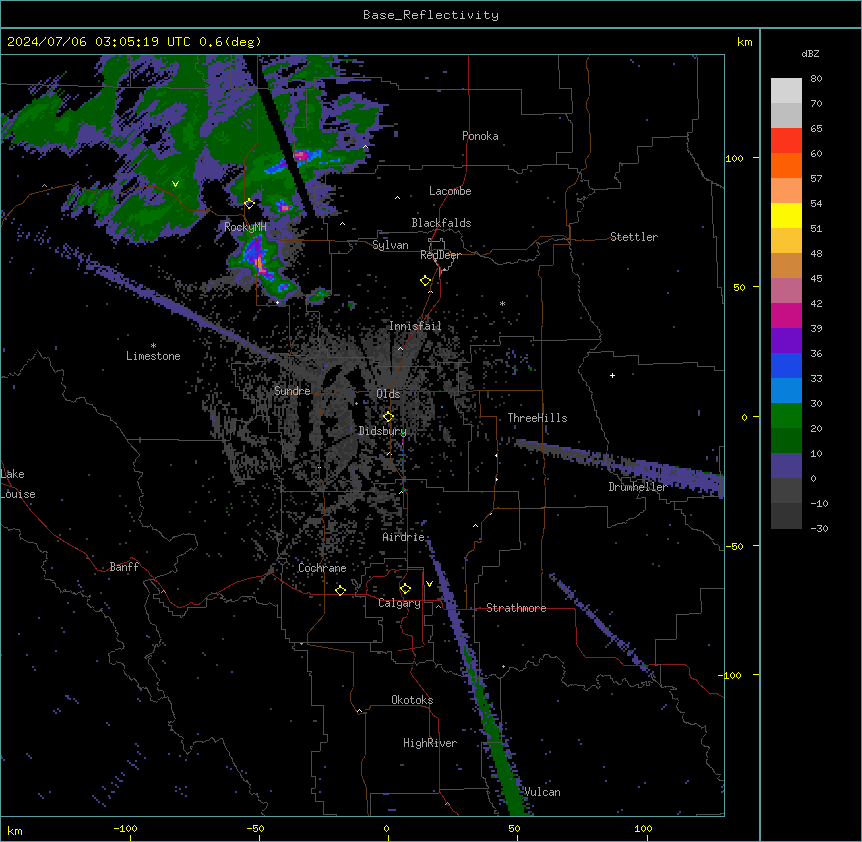Click the white plus marker east of ThreeHills
Screen dimensions: 862x842
point(612,375)
